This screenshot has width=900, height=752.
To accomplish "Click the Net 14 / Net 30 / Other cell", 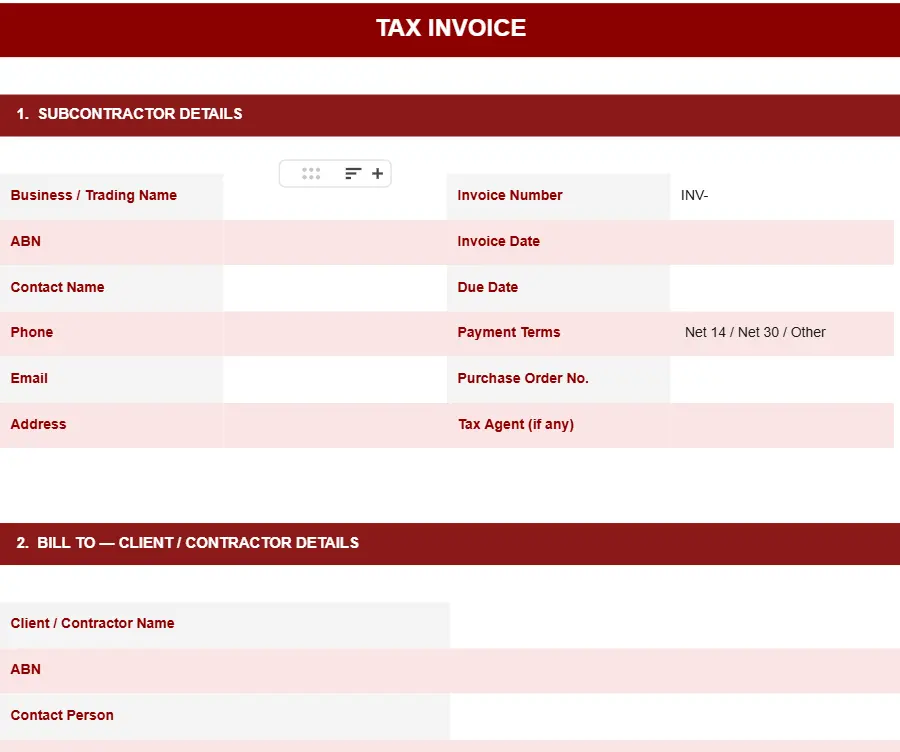I will [x=780, y=333].
